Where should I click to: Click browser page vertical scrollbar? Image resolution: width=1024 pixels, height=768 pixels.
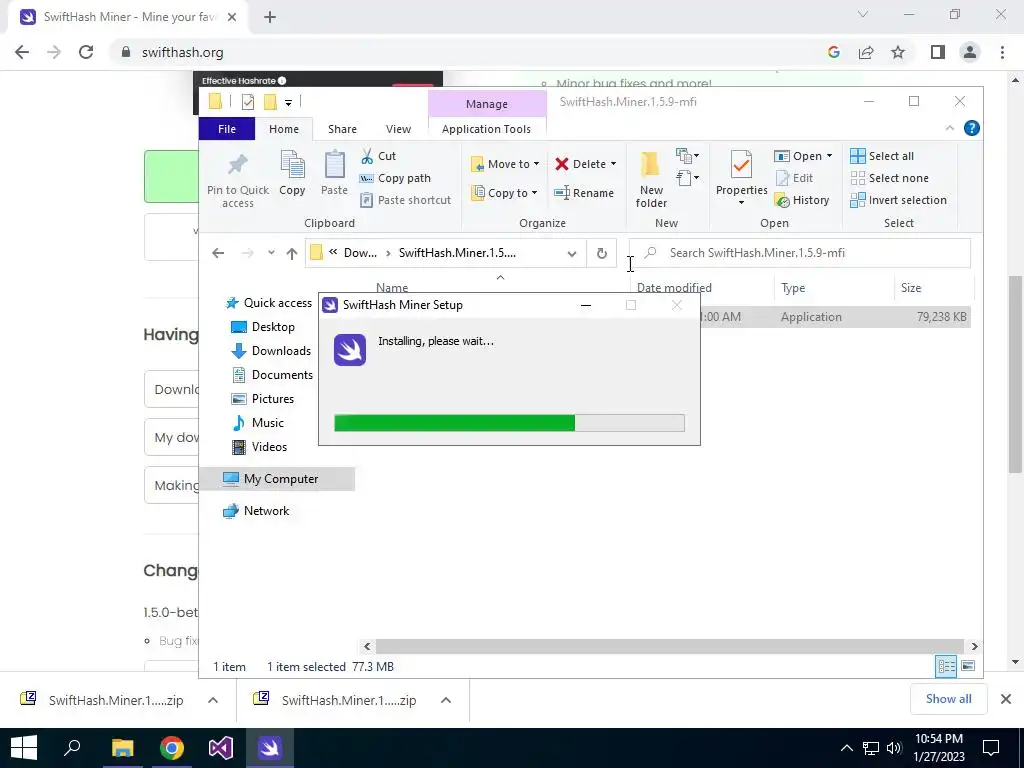point(1014,374)
